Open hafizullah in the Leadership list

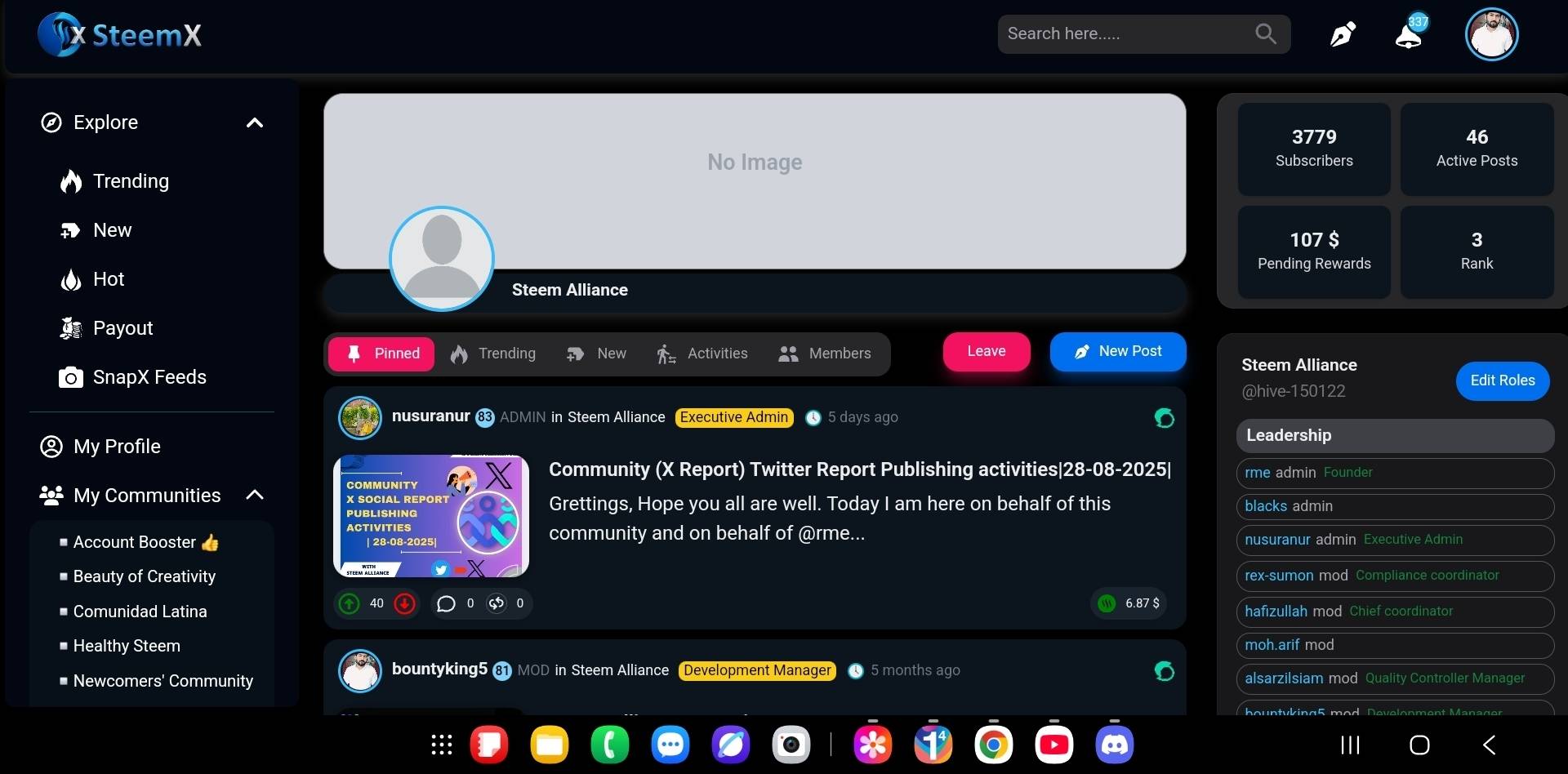click(x=1276, y=612)
